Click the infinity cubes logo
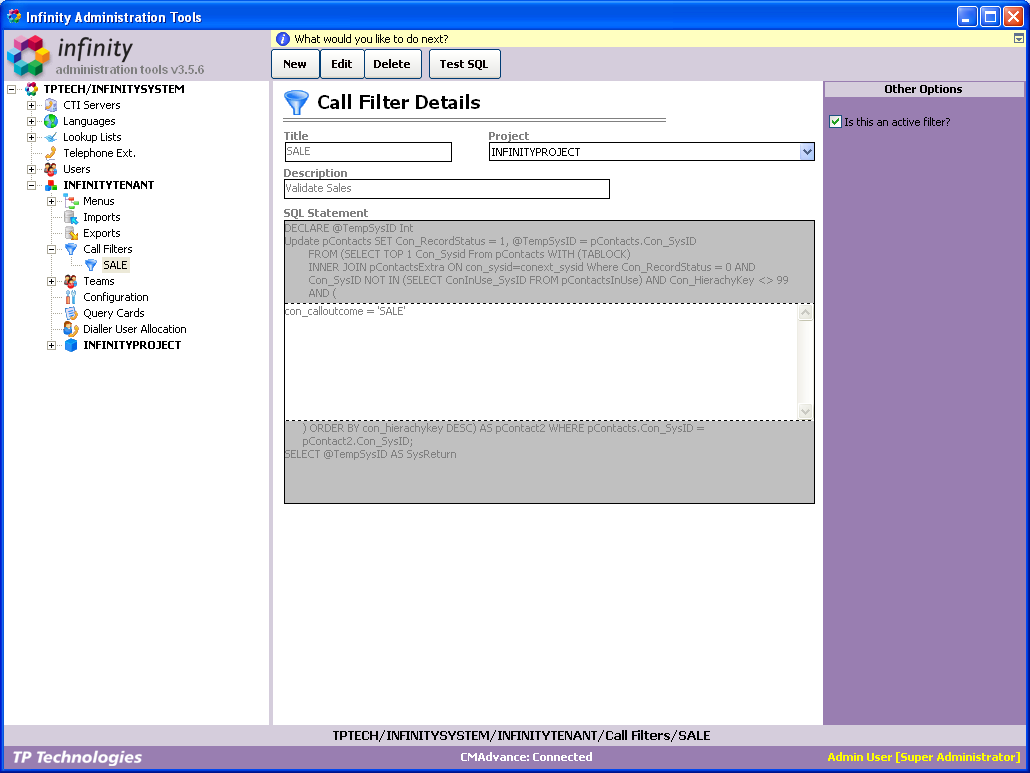The height and width of the screenshot is (773, 1030). coord(28,56)
